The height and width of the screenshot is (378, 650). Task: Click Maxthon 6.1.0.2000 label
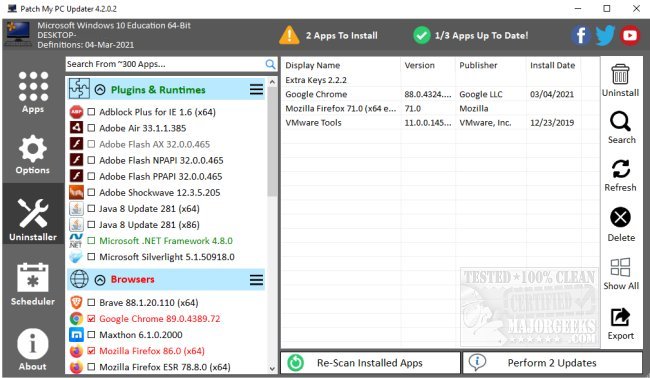point(141,335)
